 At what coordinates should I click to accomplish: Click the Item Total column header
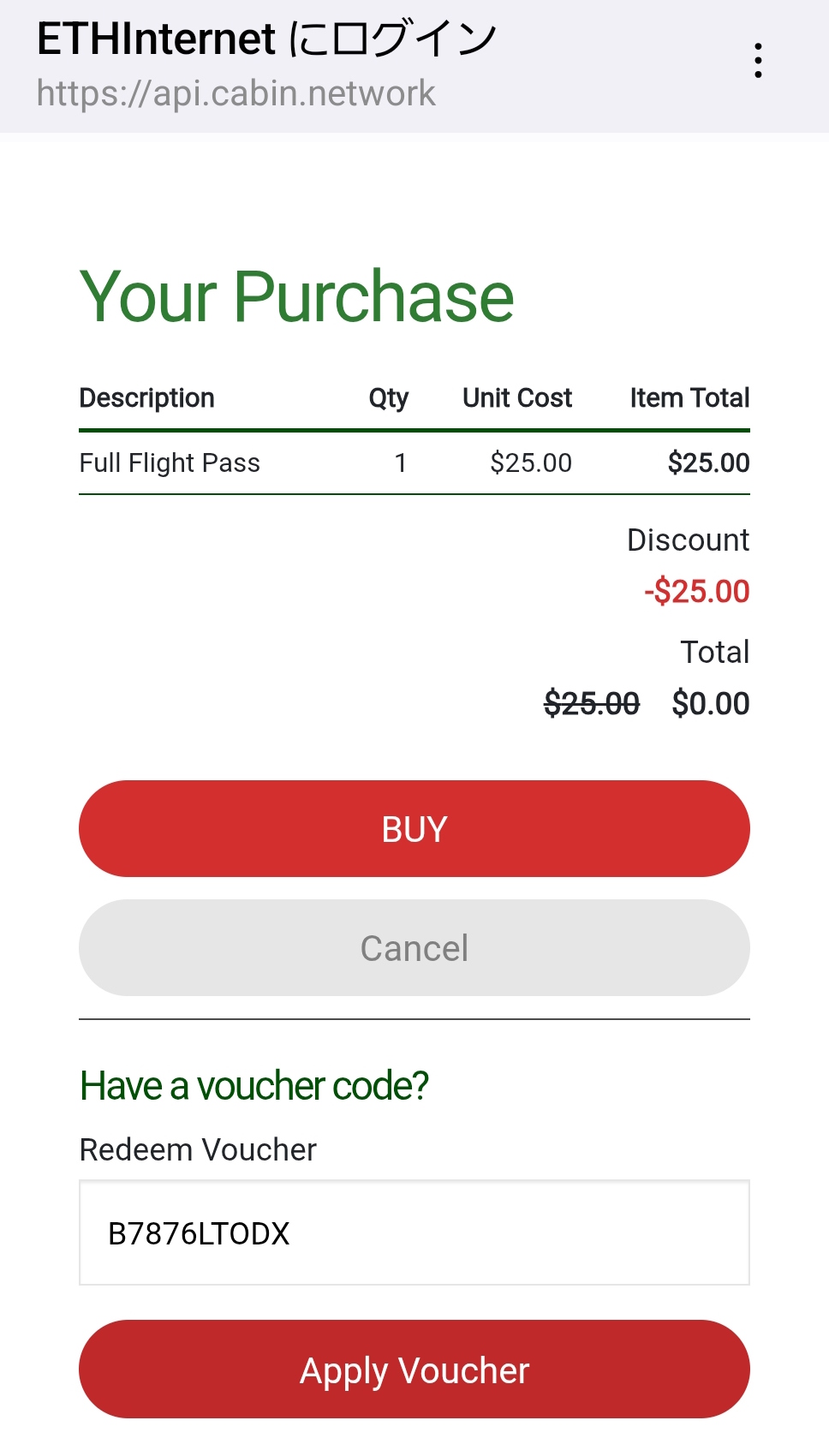(x=689, y=398)
